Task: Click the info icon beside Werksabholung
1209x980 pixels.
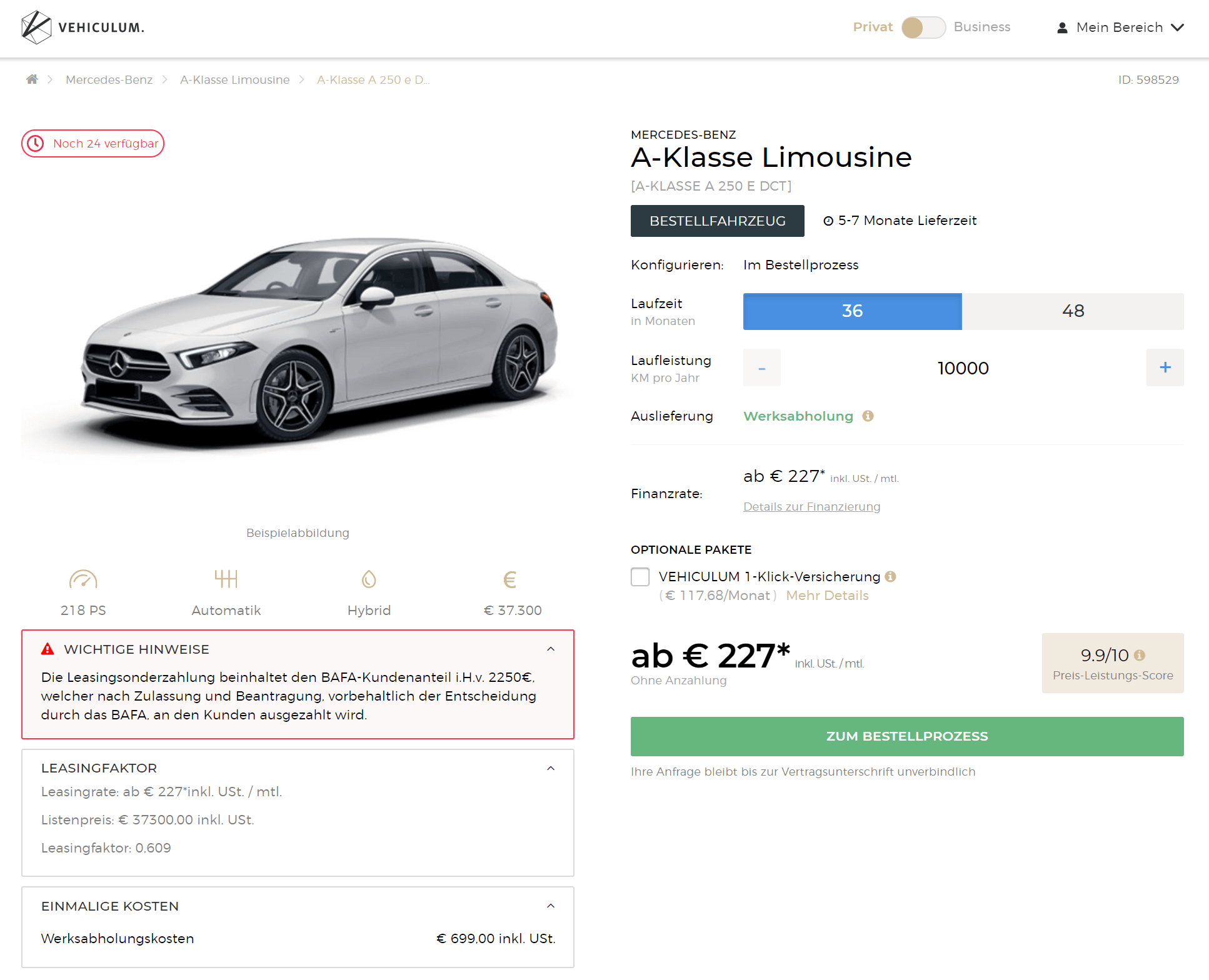Action: pyautogui.click(x=868, y=416)
